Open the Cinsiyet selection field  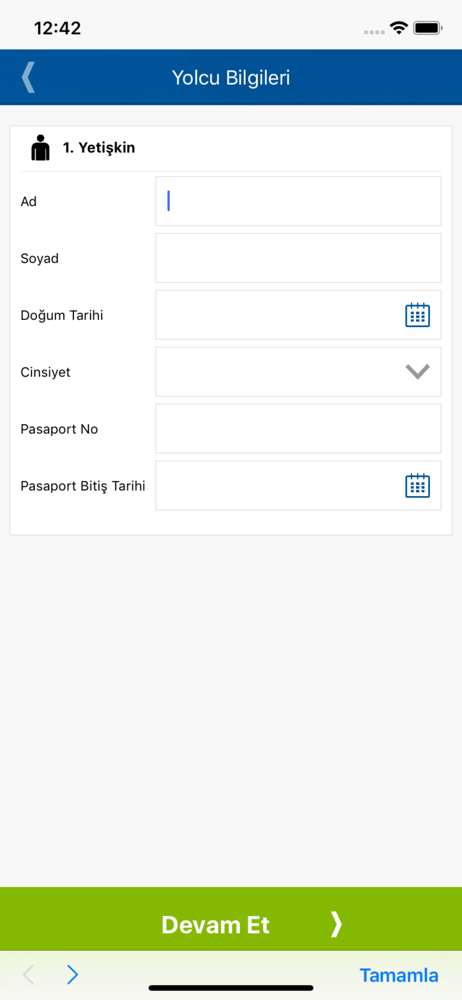tap(298, 372)
